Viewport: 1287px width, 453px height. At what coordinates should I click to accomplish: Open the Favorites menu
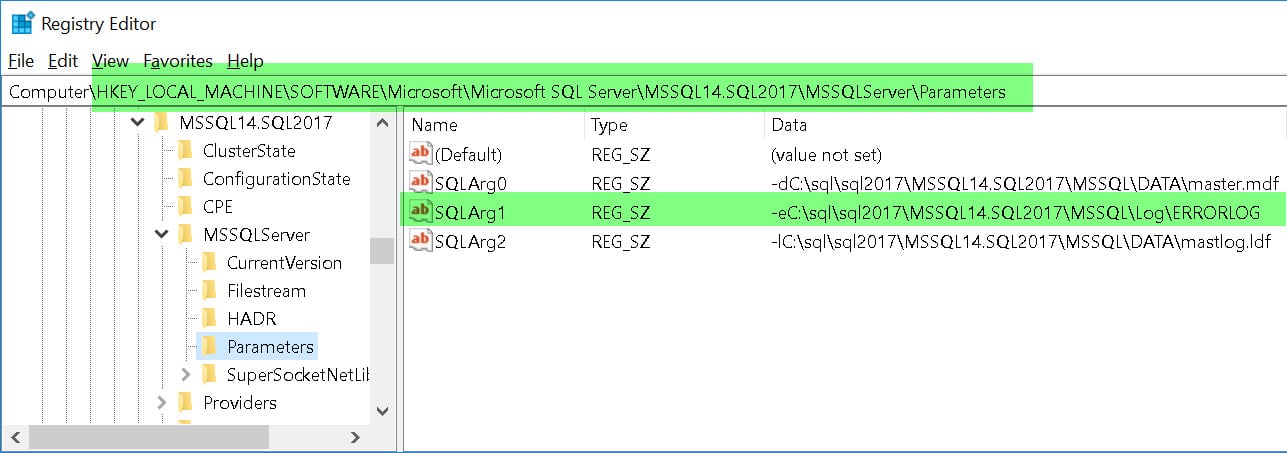pyautogui.click(x=178, y=61)
